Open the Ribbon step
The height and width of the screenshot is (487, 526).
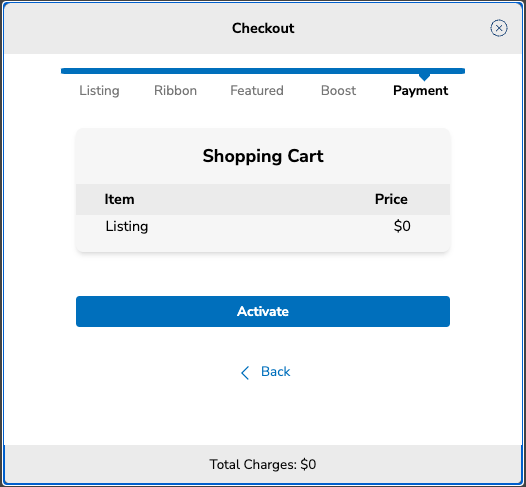click(175, 91)
